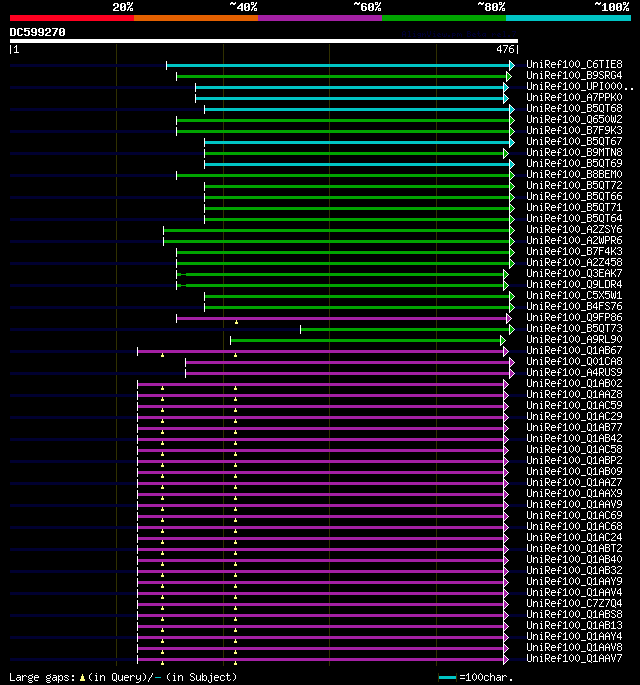This screenshot has height=685, width=640.
Task: Open hit UniRef100_Q1AC58
Action: click(574, 450)
